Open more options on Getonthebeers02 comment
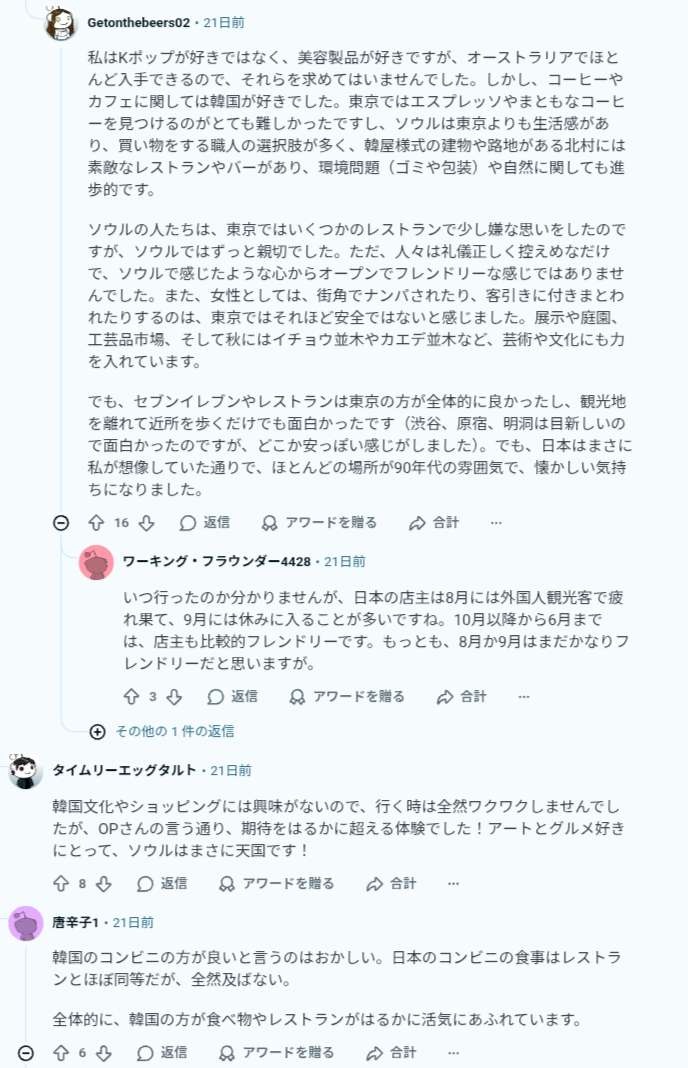688x1068 pixels. (496, 523)
